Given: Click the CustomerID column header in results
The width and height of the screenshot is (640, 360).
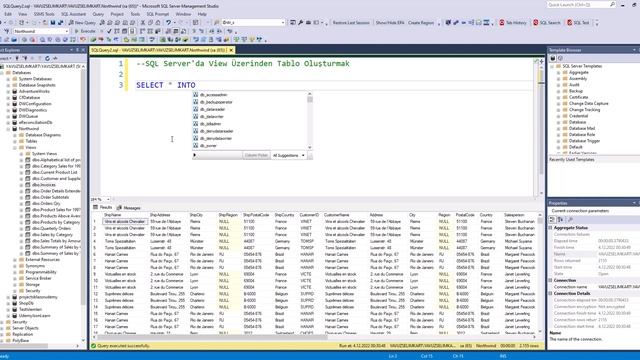Looking at the screenshot, I should (309, 215).
